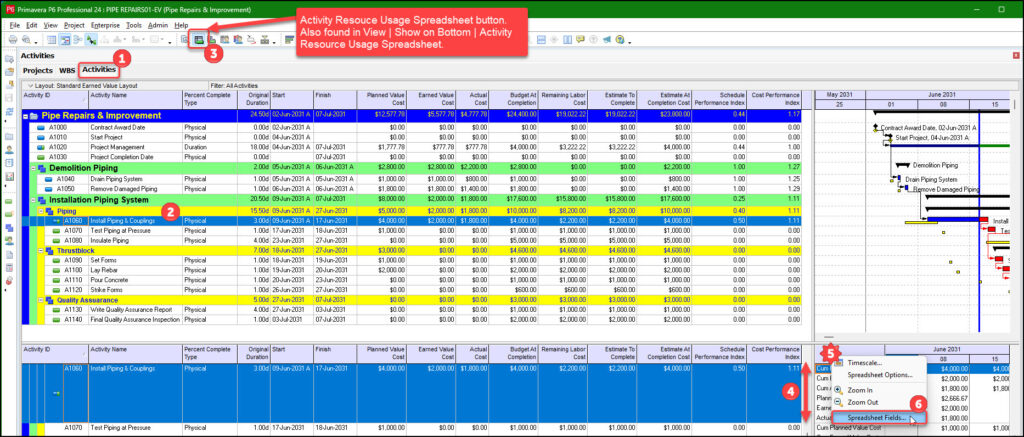The height and width of the screenshot is (437, 1024).
Task: Open the Resource Usage Spreadsheet icon
Action: [x=225, y=39]
